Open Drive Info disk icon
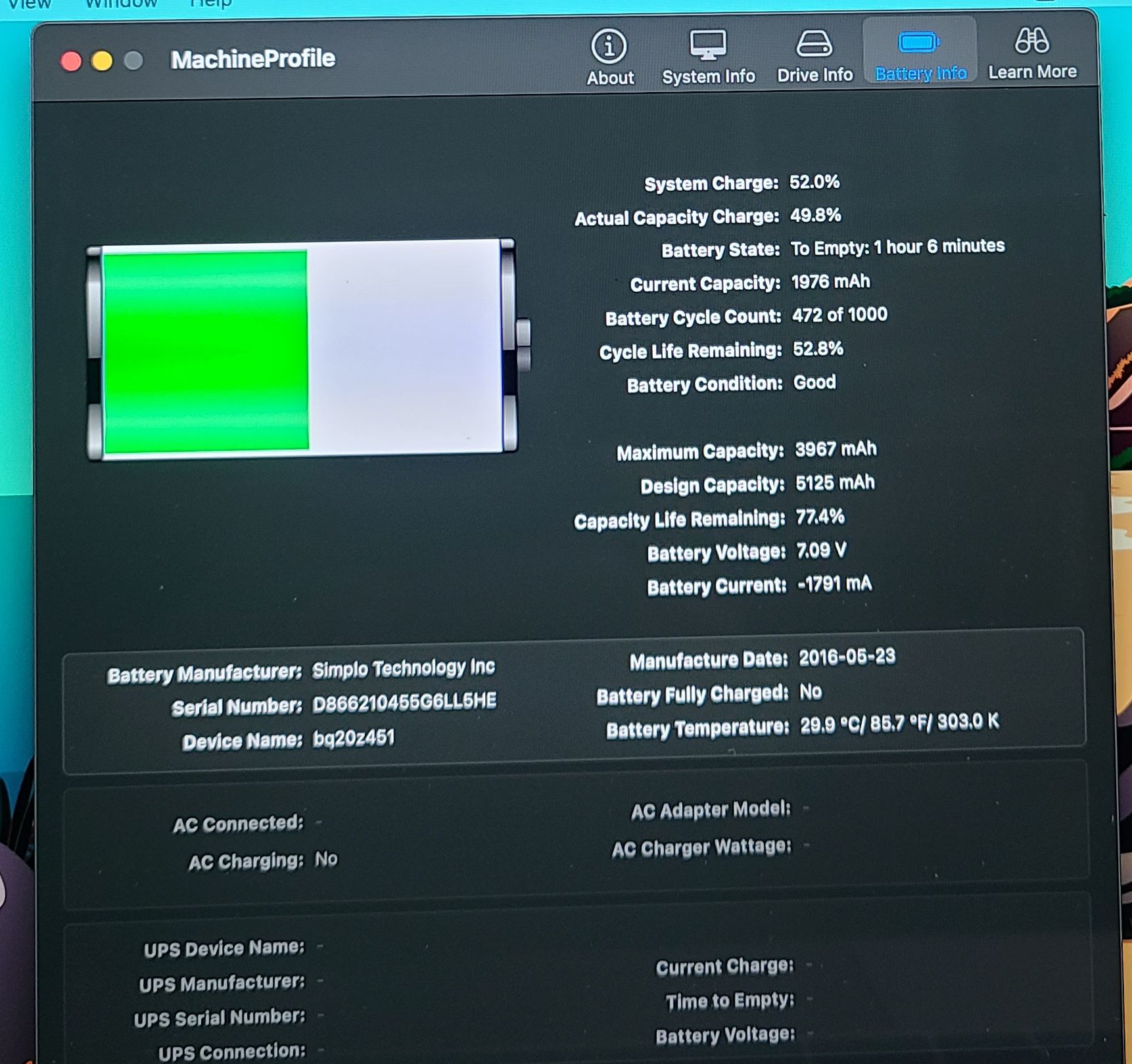Screen dimensions: 1132x1064 (814, 44)
